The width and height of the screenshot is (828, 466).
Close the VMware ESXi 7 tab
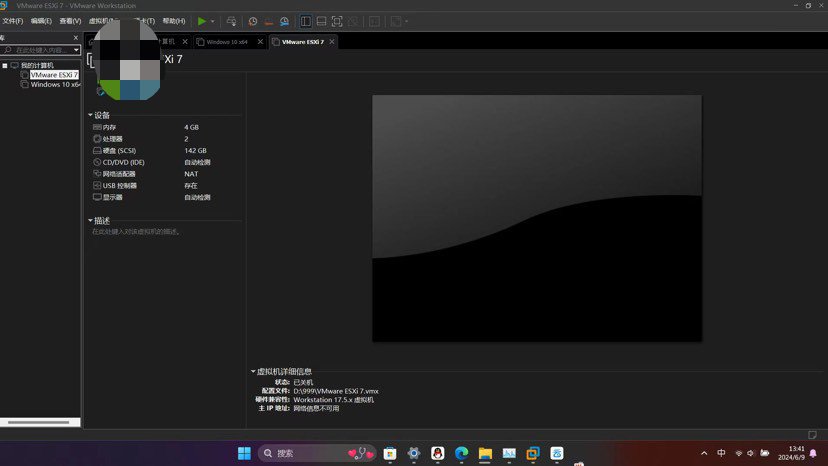pos(332,42)
